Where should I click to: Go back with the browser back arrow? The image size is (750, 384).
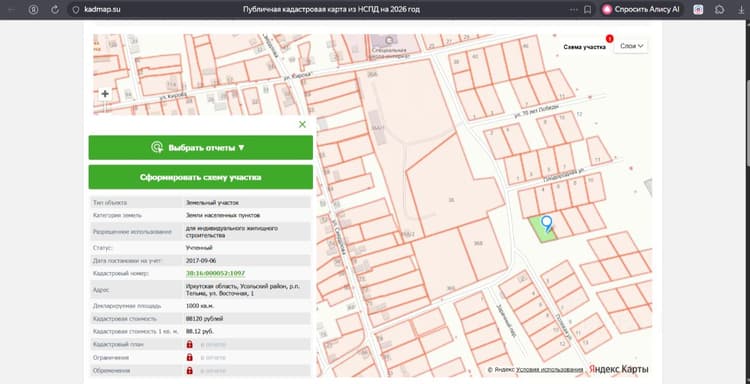click(x=11, y=10)
